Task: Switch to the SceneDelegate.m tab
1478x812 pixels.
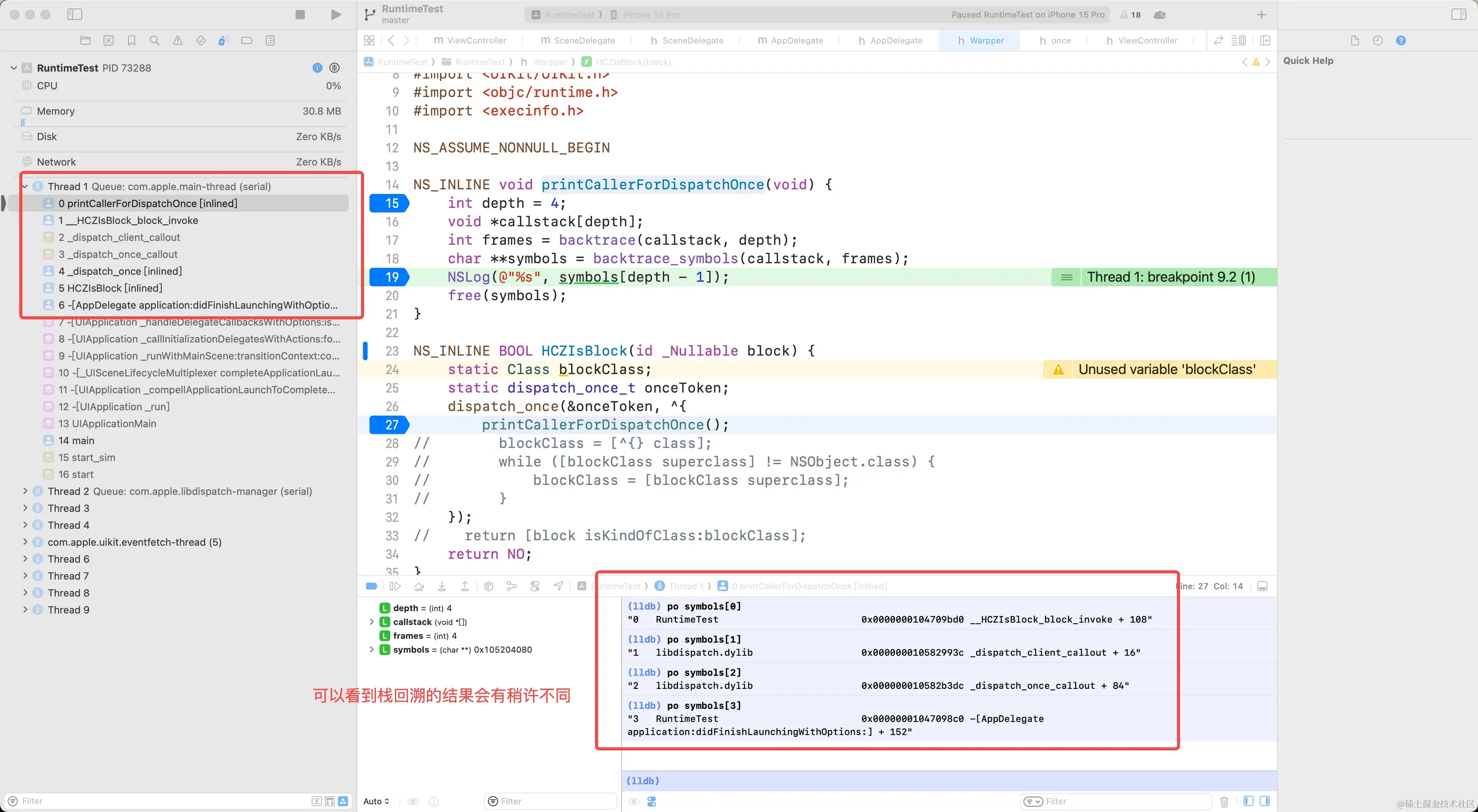Action: (x=577, y=40)
